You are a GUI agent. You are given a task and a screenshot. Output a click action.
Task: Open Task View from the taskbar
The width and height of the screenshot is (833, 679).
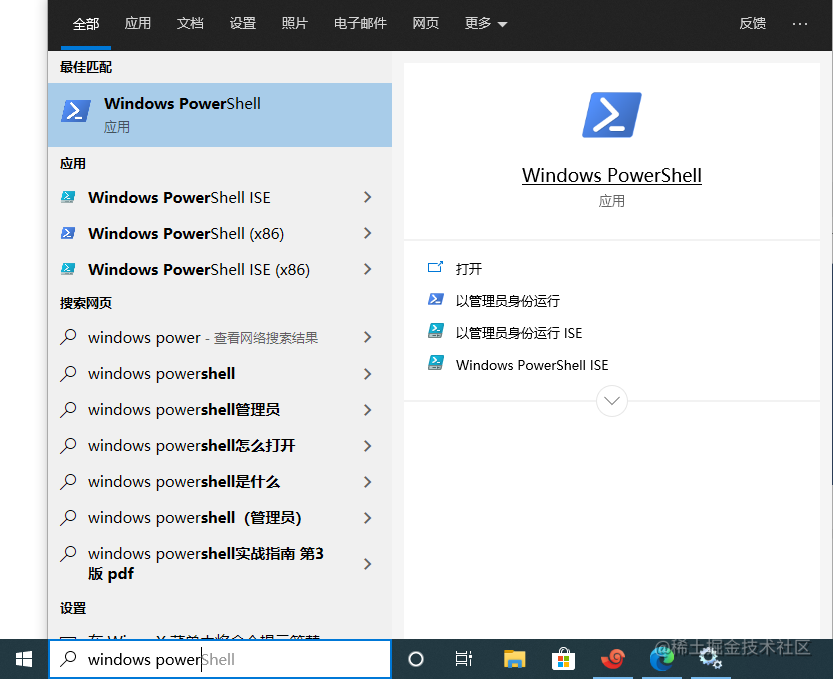pyautogui.click(x=463, y=659)
